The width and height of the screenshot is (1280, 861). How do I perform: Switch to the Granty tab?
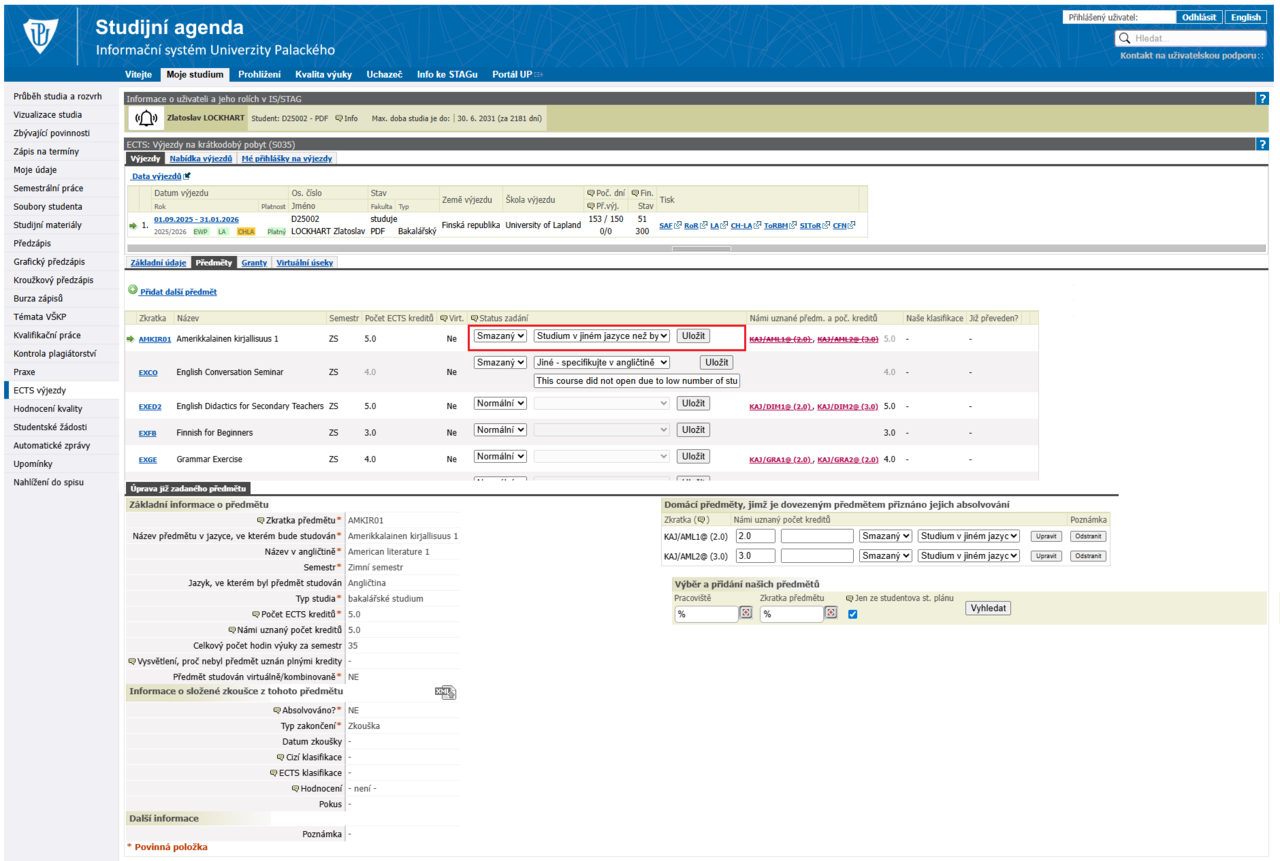click(x=254, y=263)
